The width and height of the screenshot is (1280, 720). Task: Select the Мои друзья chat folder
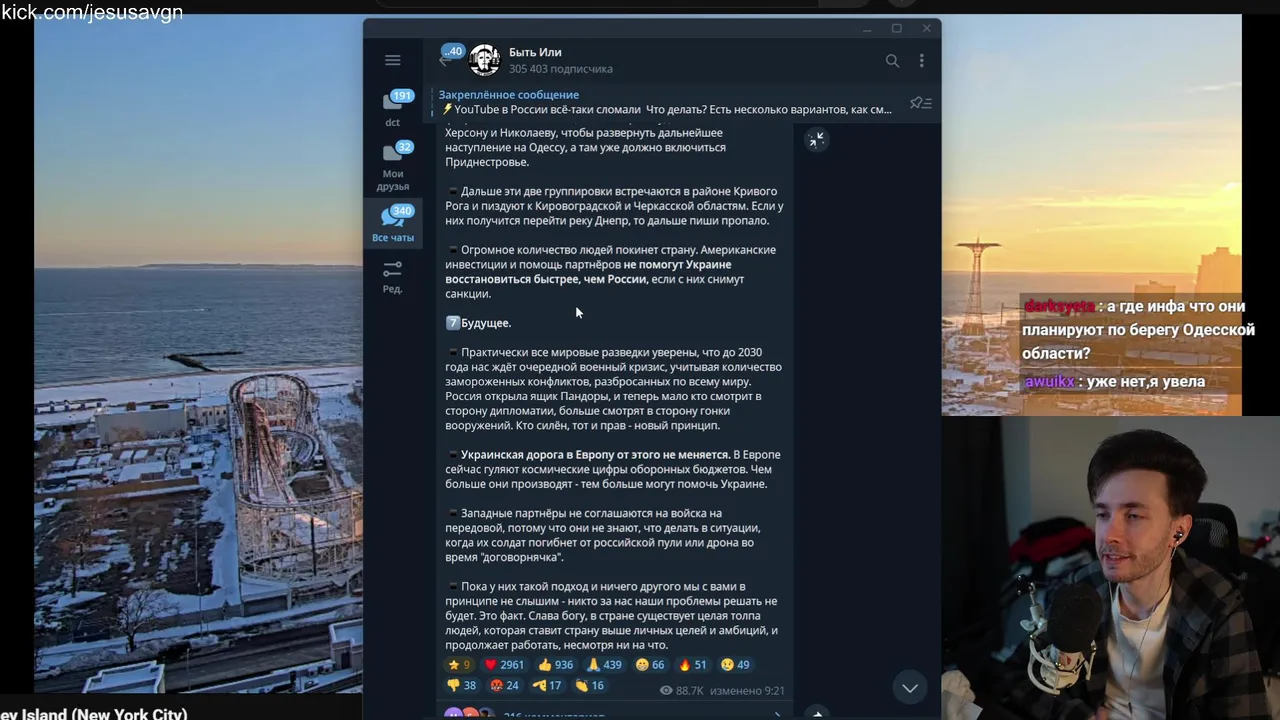pyautogui.click(x=392, y=167)
